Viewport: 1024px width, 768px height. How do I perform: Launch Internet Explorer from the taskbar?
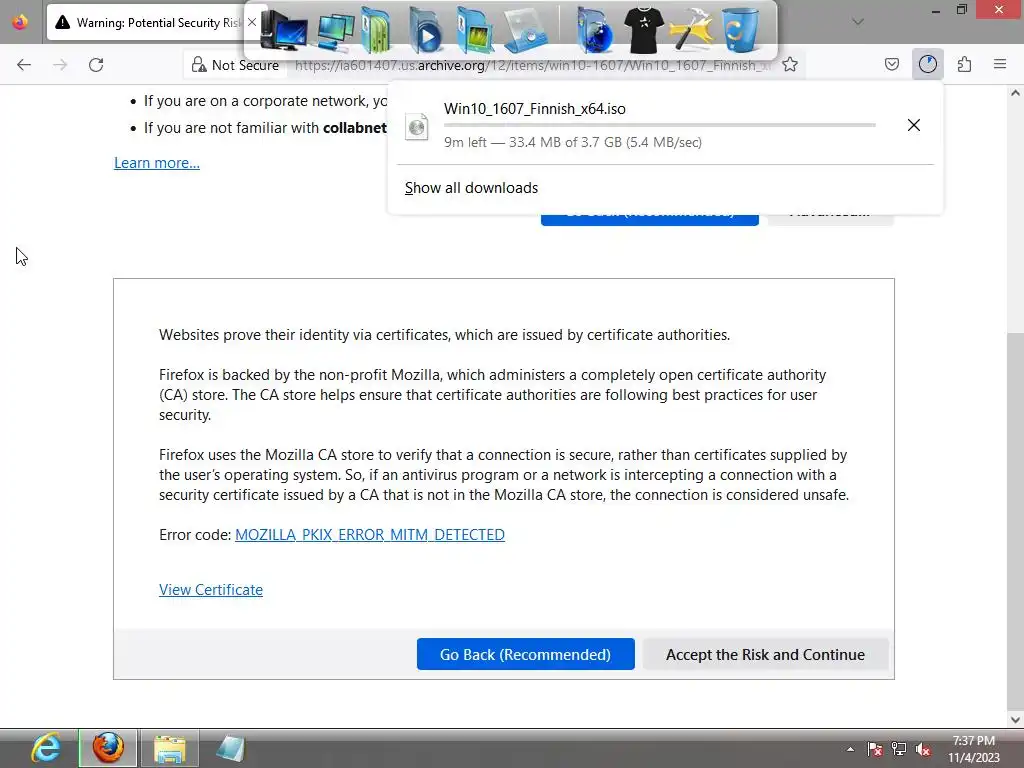pyautogui.click(x=46, y=748)
